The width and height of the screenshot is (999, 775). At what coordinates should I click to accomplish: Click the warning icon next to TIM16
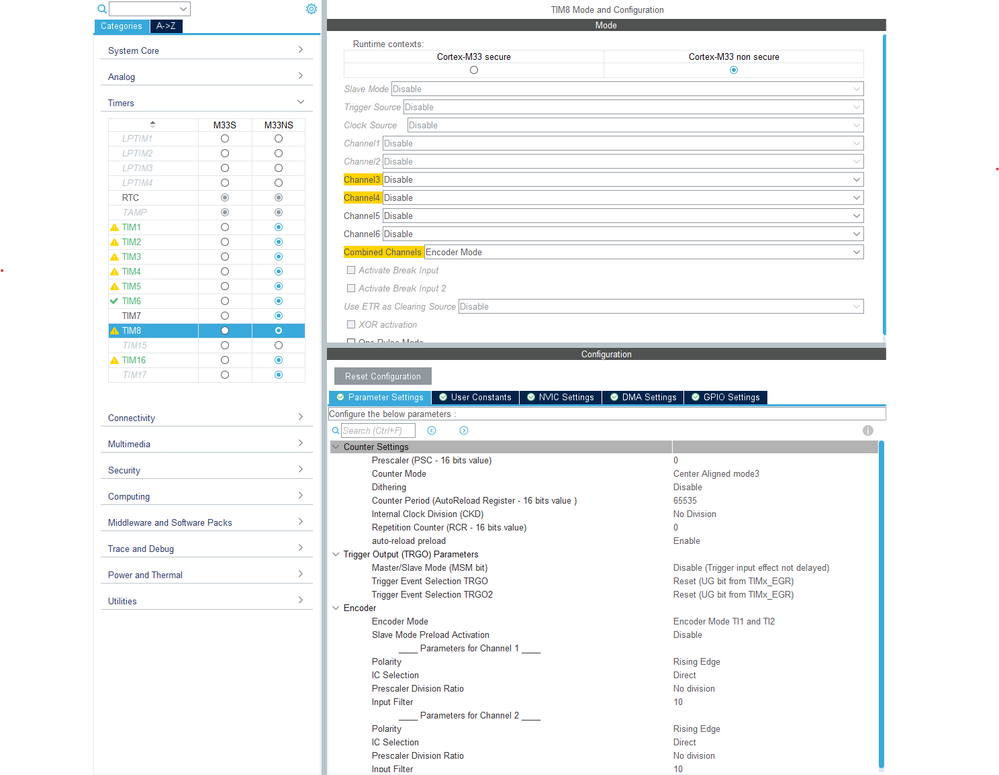tap(115, 361)
